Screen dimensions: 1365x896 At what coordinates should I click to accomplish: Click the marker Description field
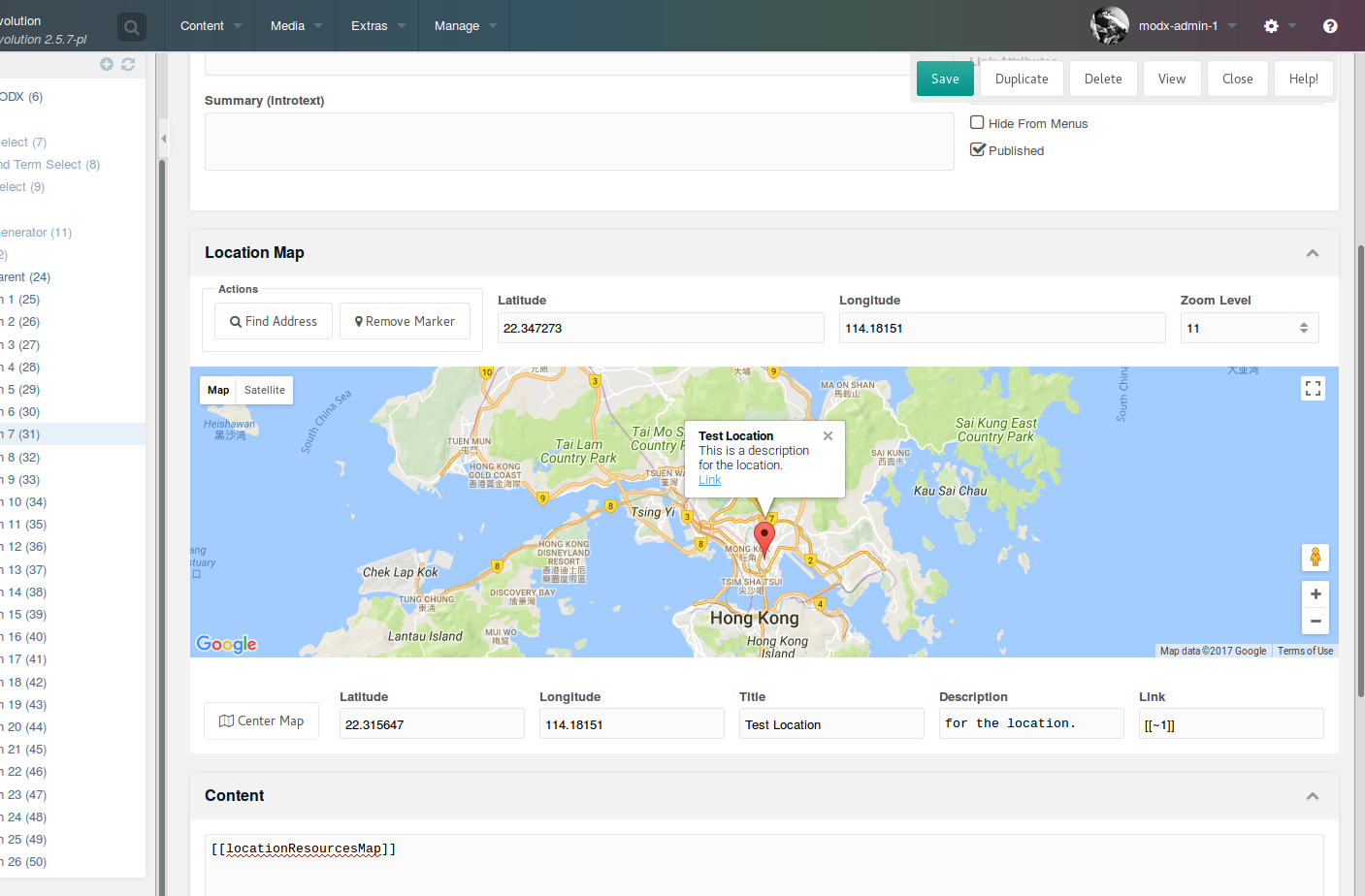(x=1031, y=723)
